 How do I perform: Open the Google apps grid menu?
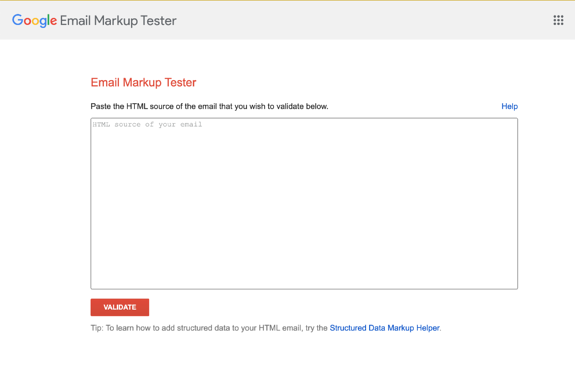point(558,20)
